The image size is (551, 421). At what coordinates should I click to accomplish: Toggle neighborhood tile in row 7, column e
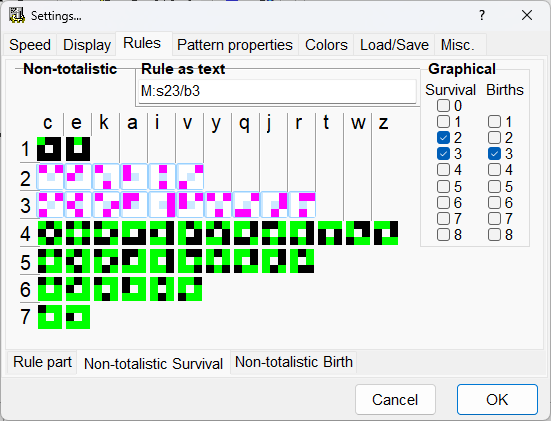78,317
